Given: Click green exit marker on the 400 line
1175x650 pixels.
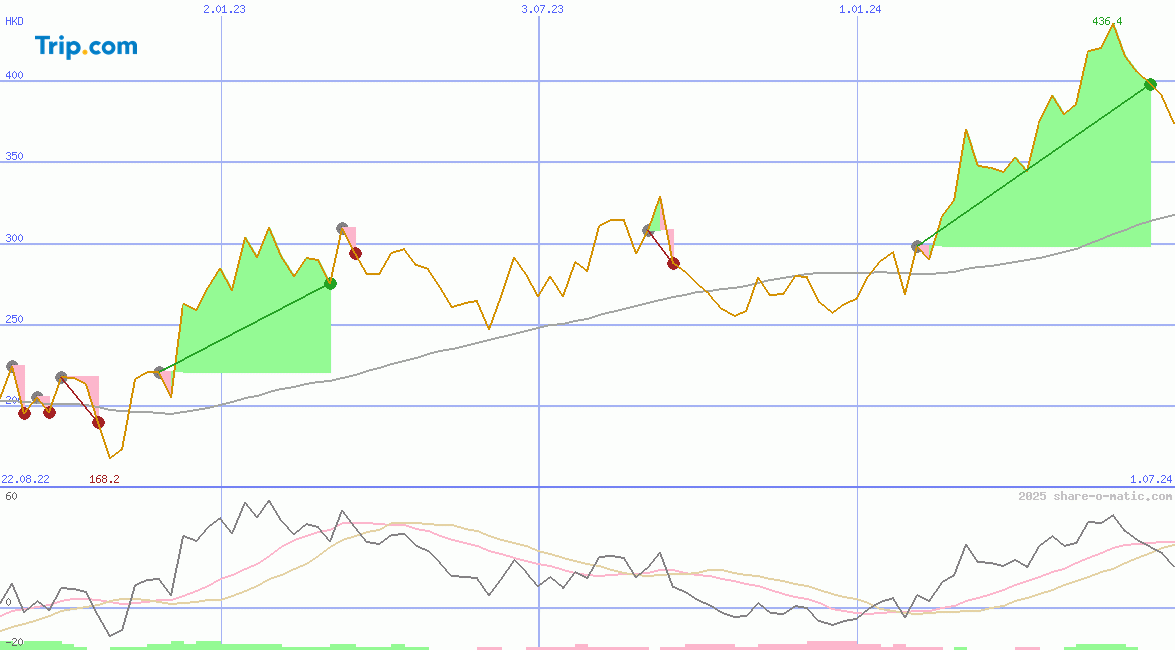Looking at the screenshot, I should [1150, 85].
